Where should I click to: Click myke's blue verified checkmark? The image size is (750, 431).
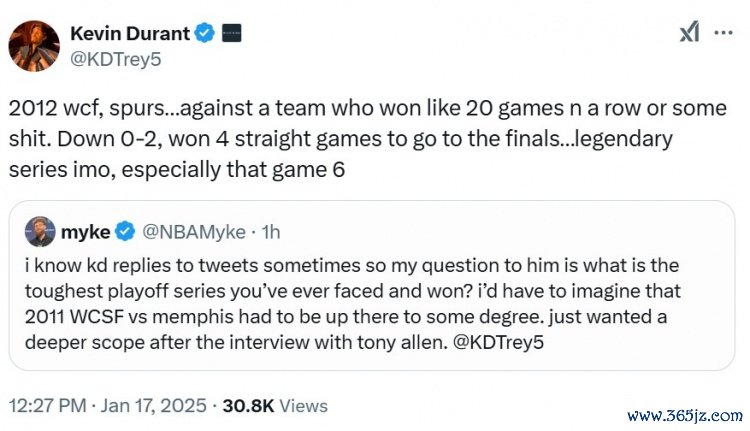(125, 231)
